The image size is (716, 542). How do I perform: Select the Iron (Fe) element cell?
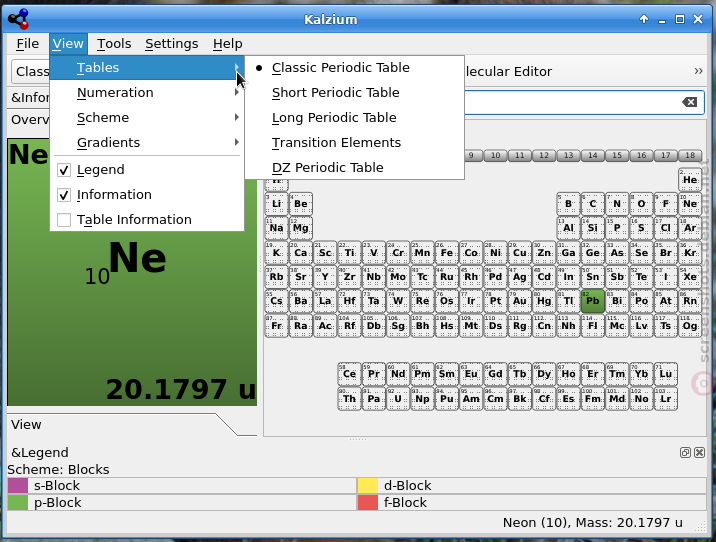[447, 253]
